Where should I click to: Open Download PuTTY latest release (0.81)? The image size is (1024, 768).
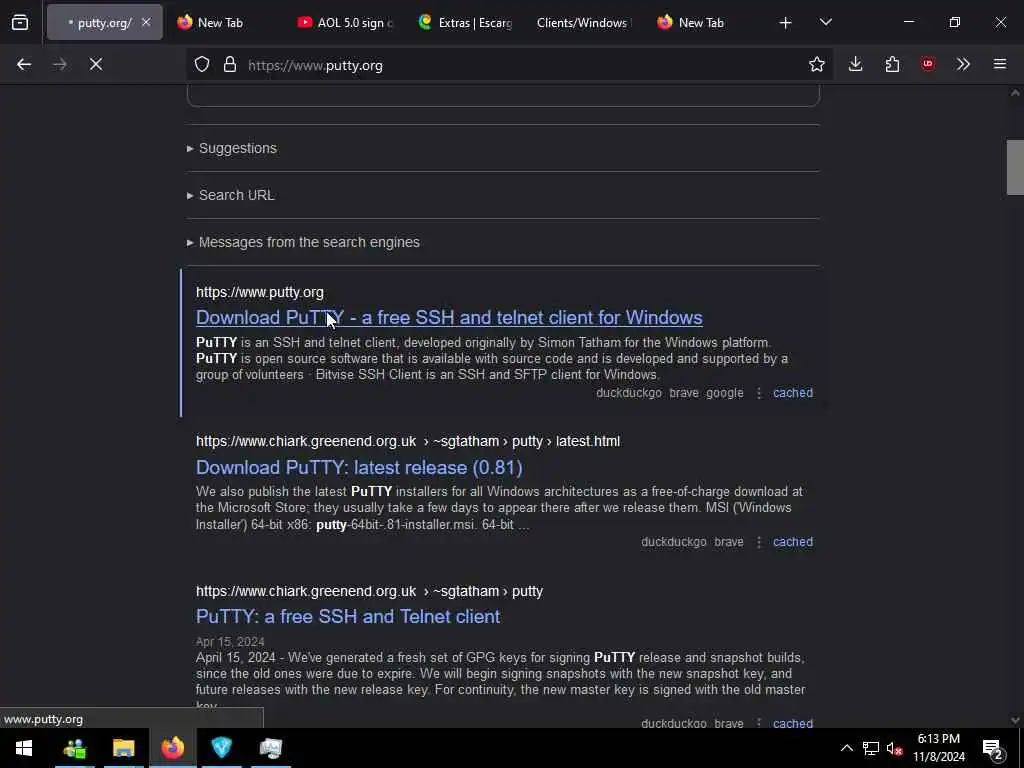pyautogui.click(x=359, y=468)
